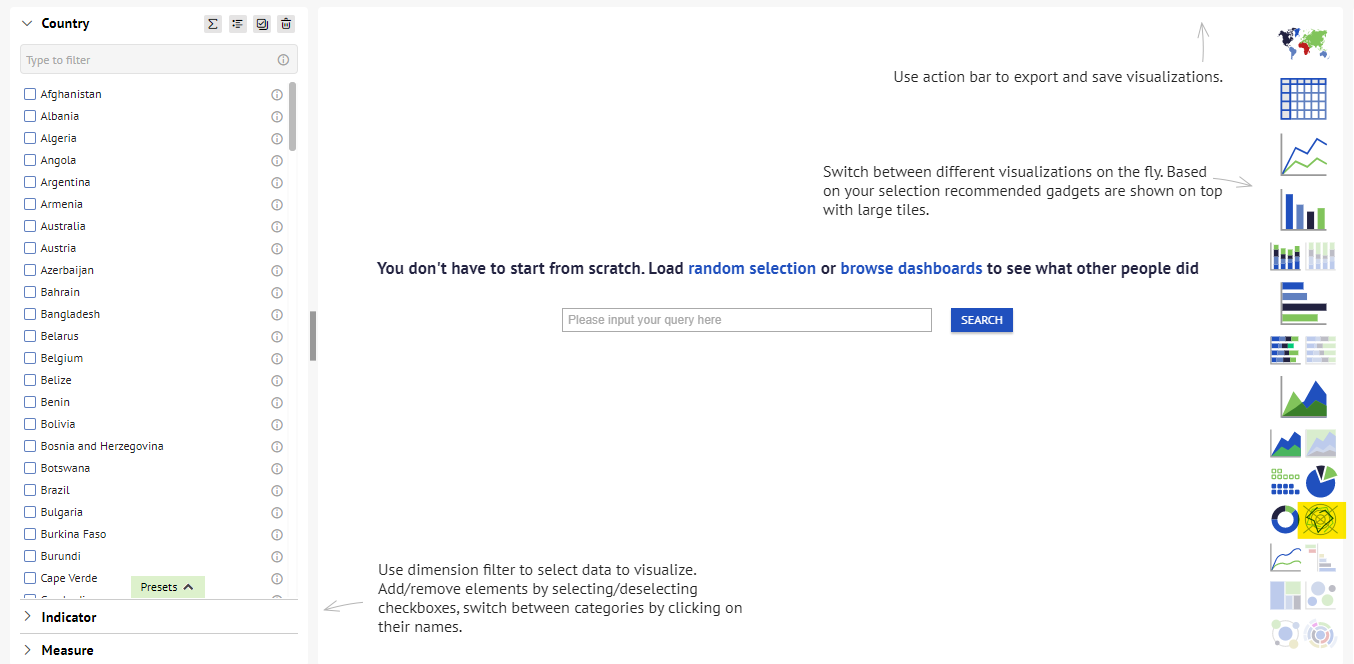Screen dimensions: 1354x664
Task: Click the country list scrollbar thumb
Action: pos(292,116)
